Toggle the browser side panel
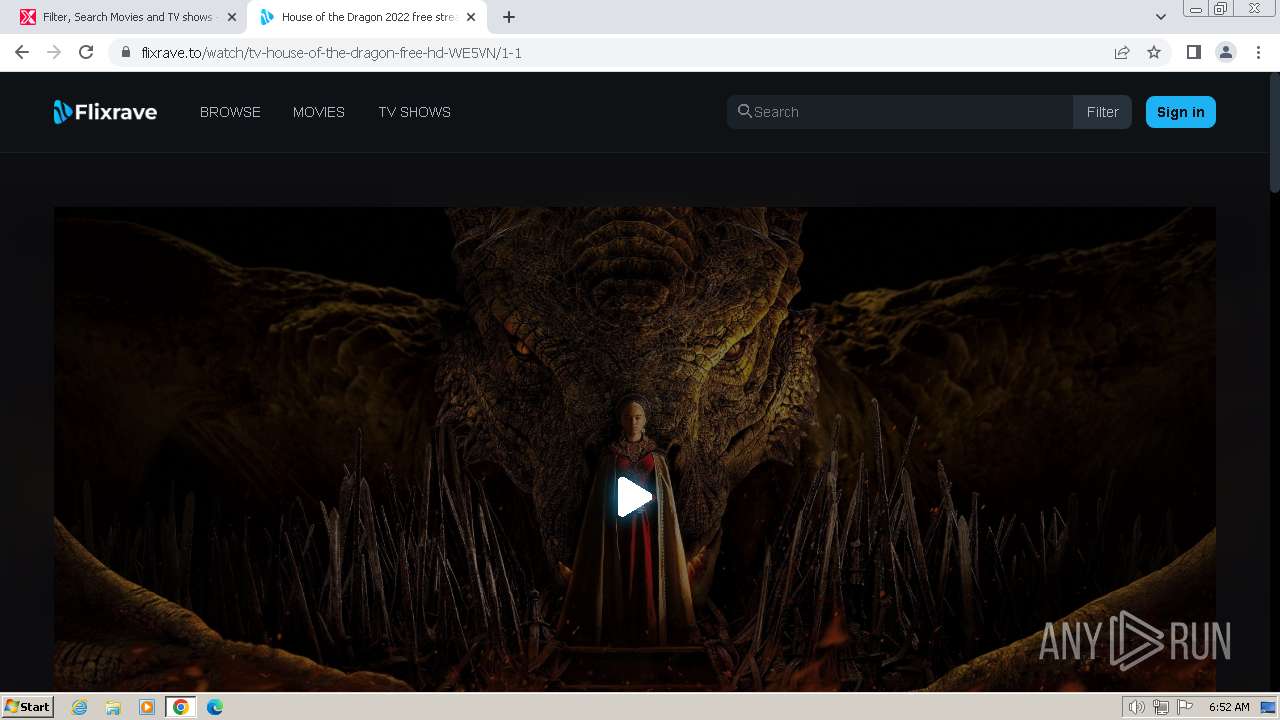This screenshot has width=1280, height=720. [x=1193, y=52]
